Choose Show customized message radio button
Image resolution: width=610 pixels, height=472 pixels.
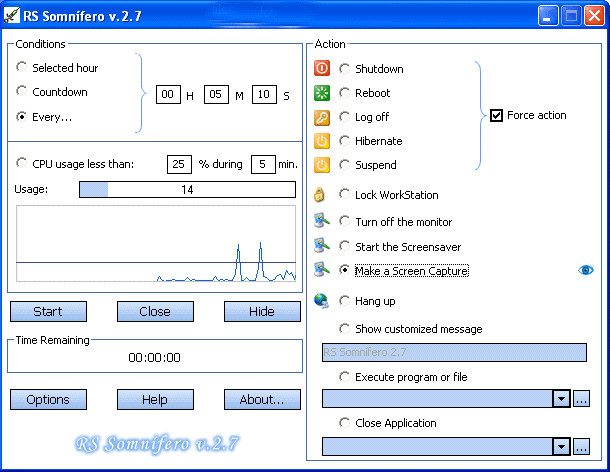pyautogui.click(x=344, y=329)
